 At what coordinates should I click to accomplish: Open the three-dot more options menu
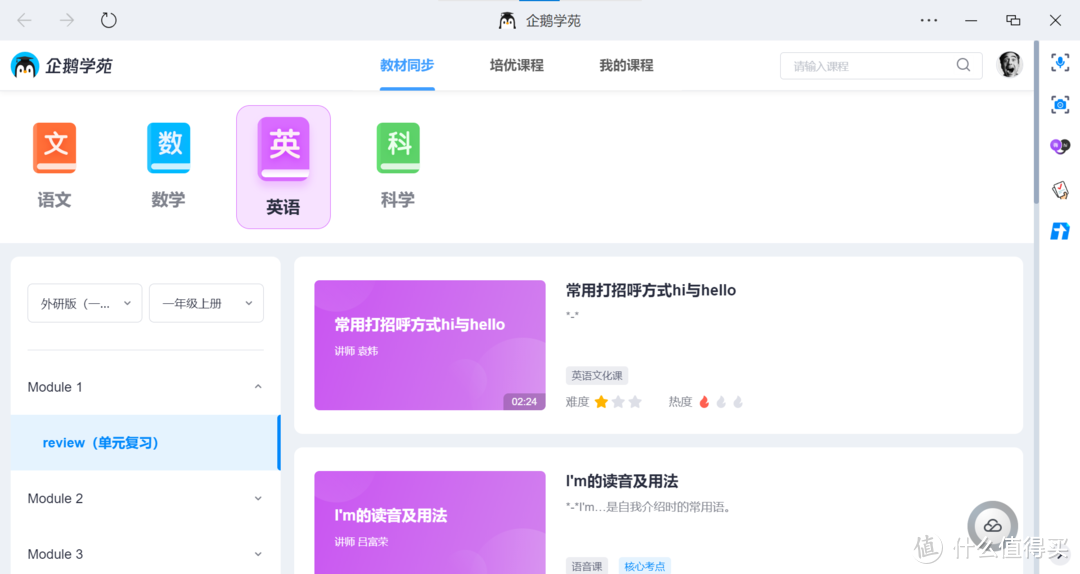[928, 20]
